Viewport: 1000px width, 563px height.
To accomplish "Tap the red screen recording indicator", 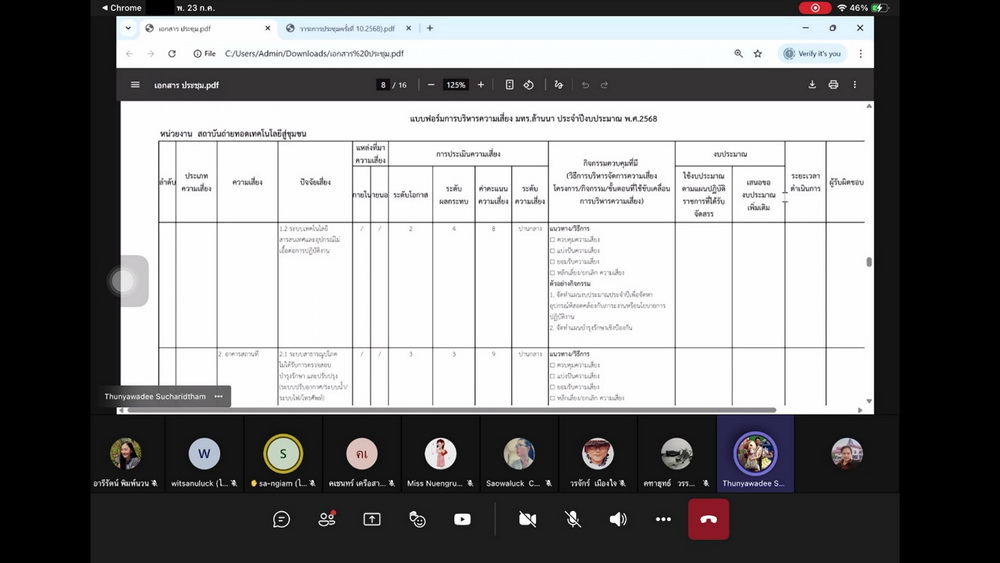I will click(x=815, y=8).
